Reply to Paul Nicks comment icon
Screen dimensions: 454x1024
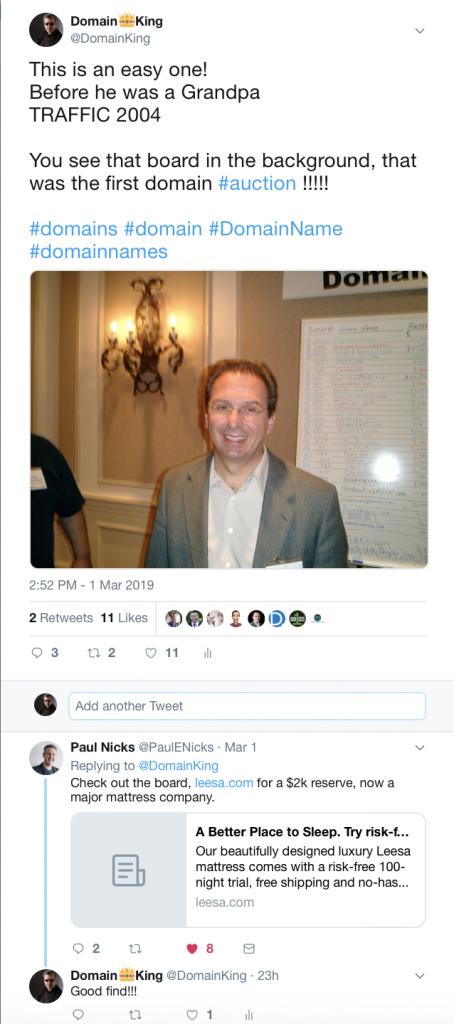(x=78, y=949)
